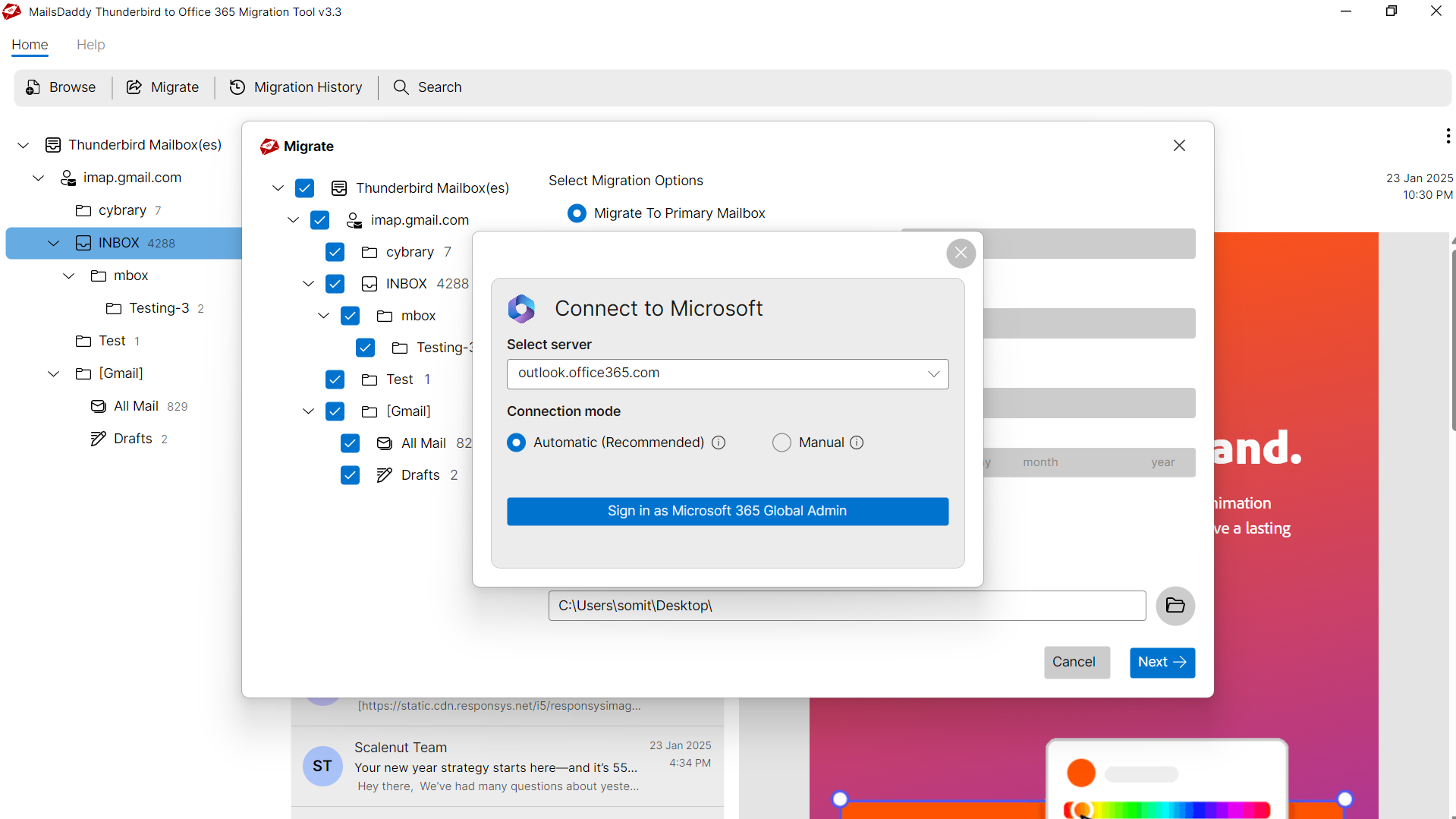Uncheck Thunderbird Mailbox(es) checkbox in Migrate dialog
This screenshot has width=1456, height=819.
pos(304,188)
